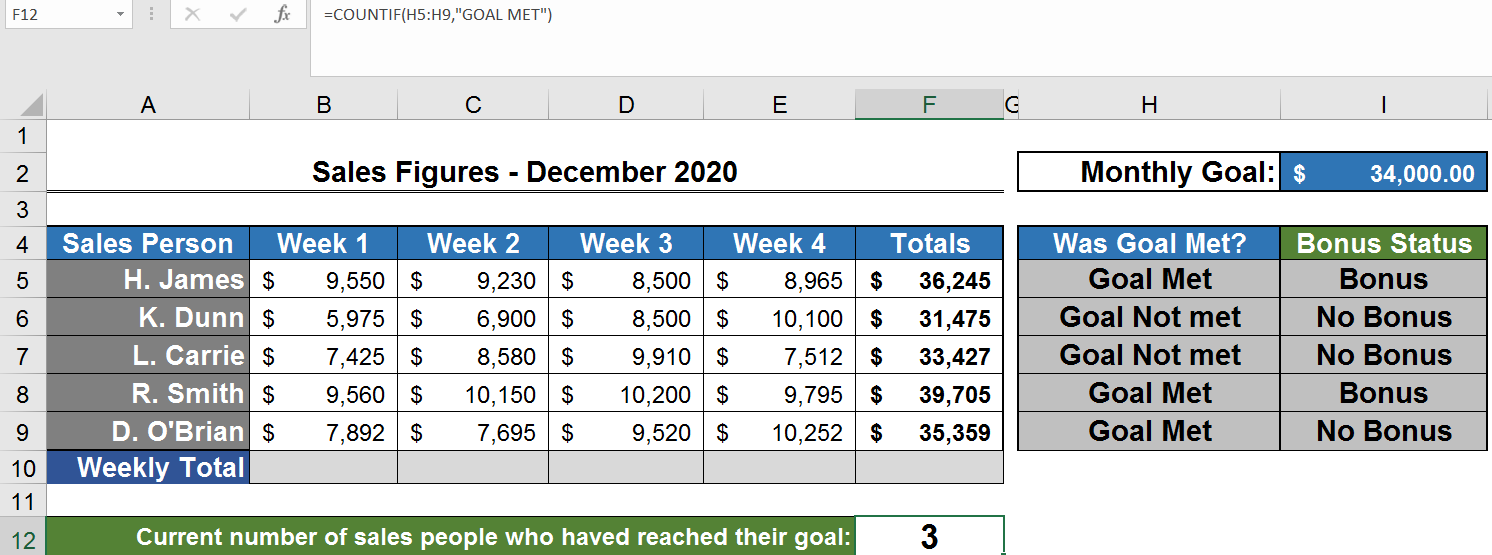This screenshot has width=1492, height=555.
Task: Select the column I header
Action: (1384, 105)
